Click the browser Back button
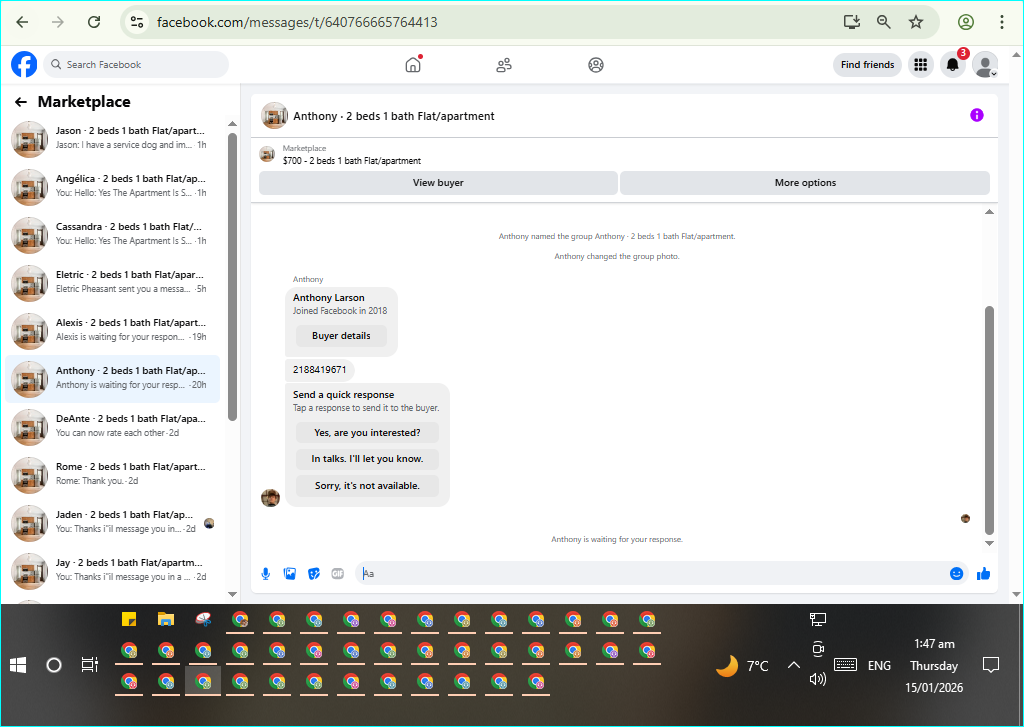The image size is (1024, 727). (22, 22)
